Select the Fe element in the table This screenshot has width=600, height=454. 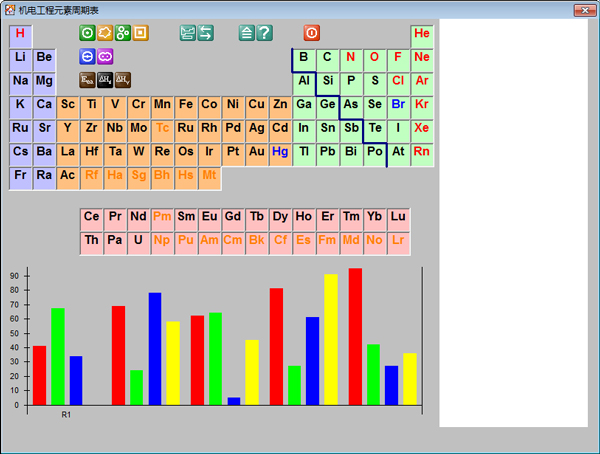[185, 104]
